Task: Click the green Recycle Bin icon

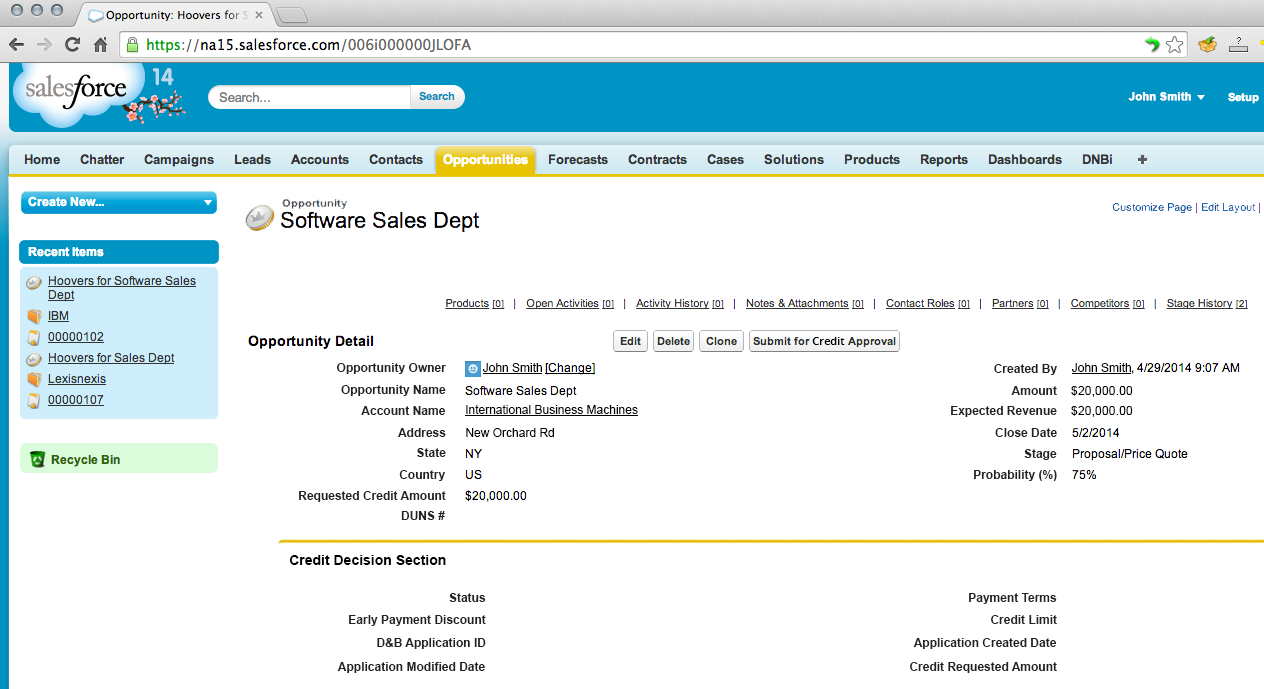Action: [37, 460]
